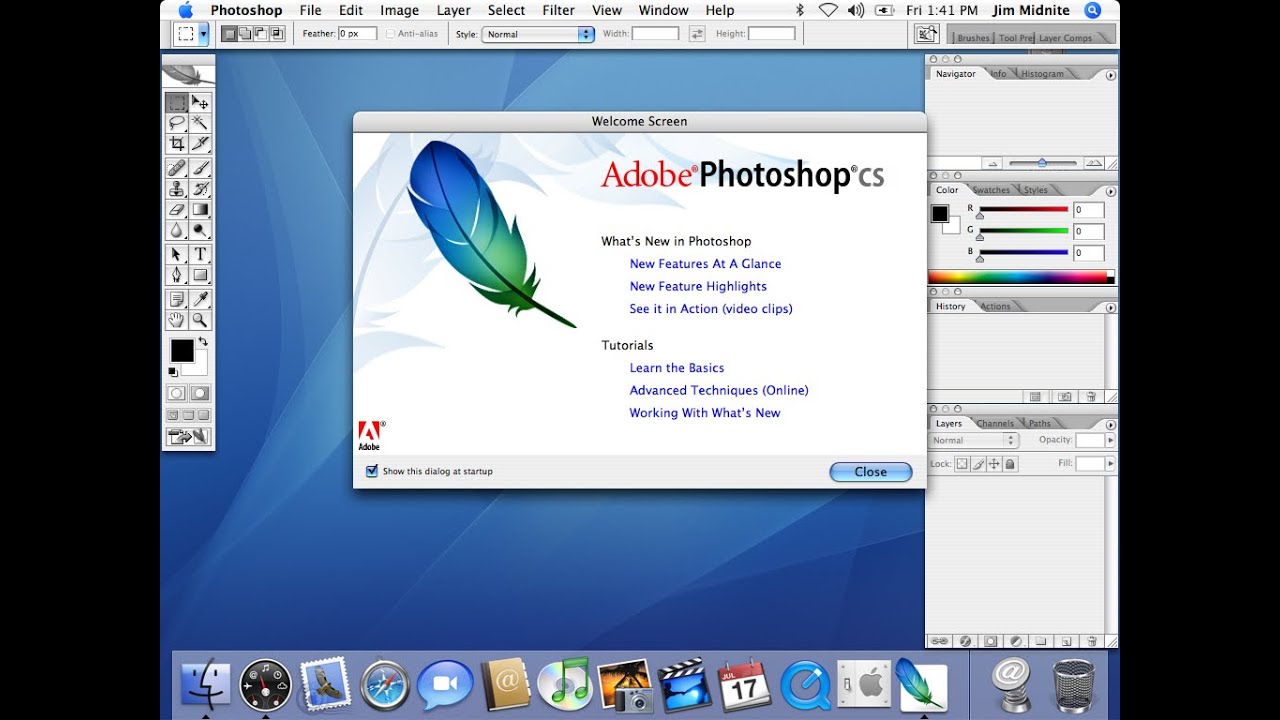
Task: Open the Opacity slider arrow in Layers
Action: click(x=1110, y=440)
